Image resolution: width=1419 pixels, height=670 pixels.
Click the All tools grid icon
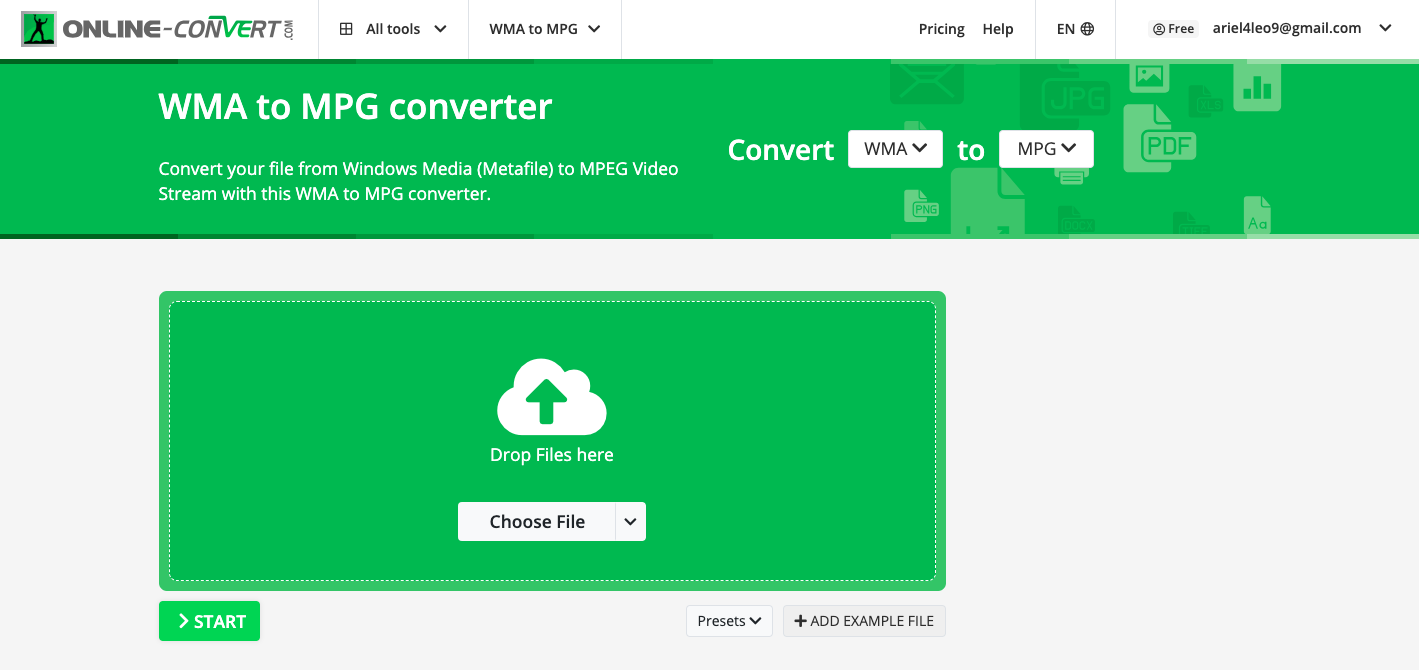click(x=346, y=29)
